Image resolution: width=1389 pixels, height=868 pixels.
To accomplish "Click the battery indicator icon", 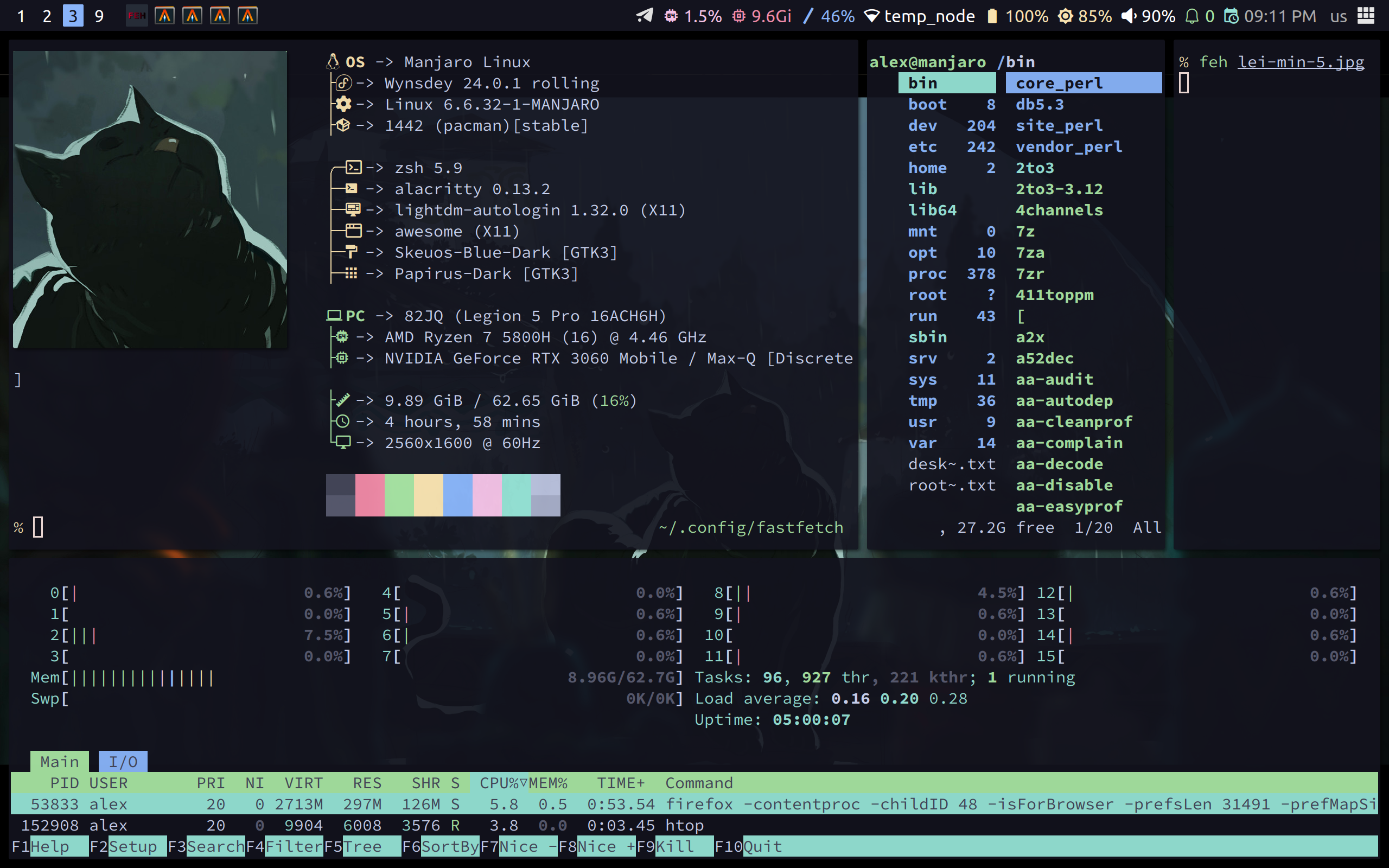I will pos(992,16).
